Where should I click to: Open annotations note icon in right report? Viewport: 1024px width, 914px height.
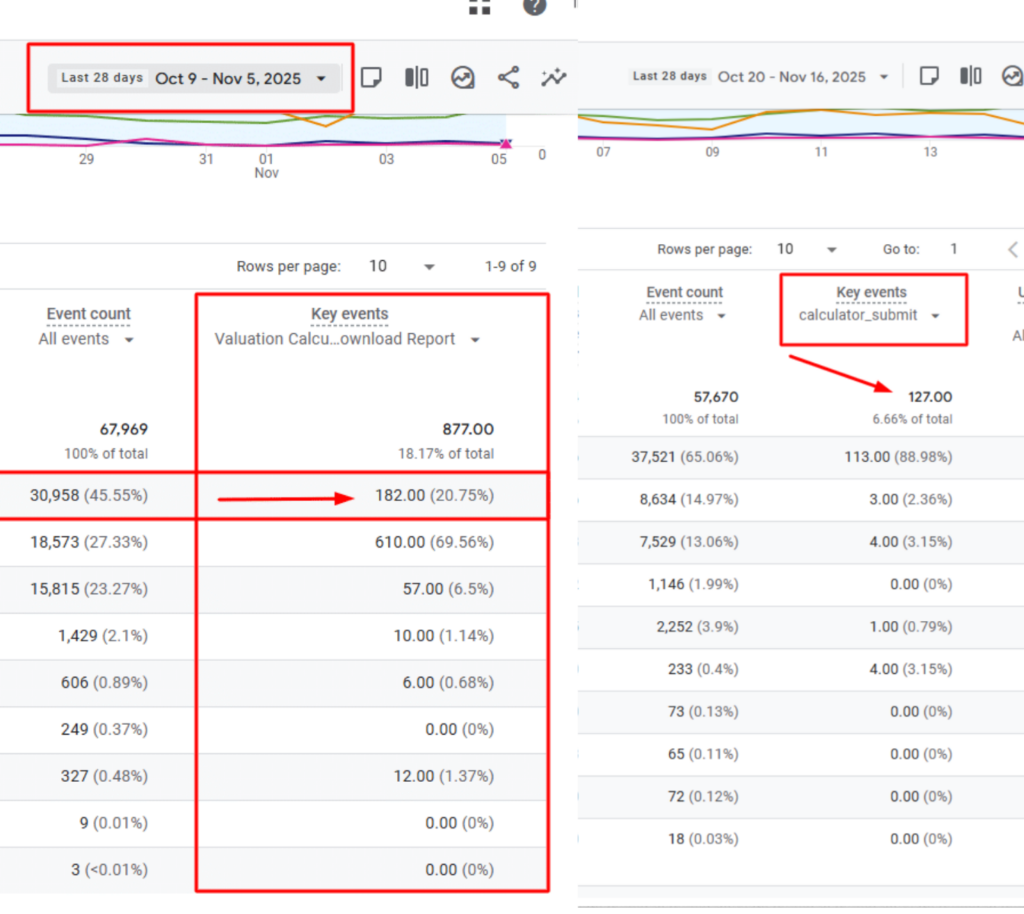[928, 76]
